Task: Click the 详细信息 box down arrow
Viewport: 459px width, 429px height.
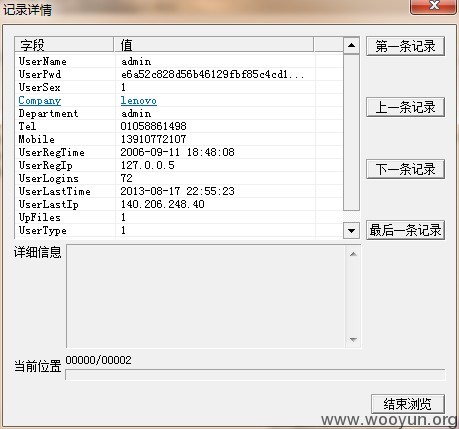Action: pyautogui.click(x=353, y=340)
